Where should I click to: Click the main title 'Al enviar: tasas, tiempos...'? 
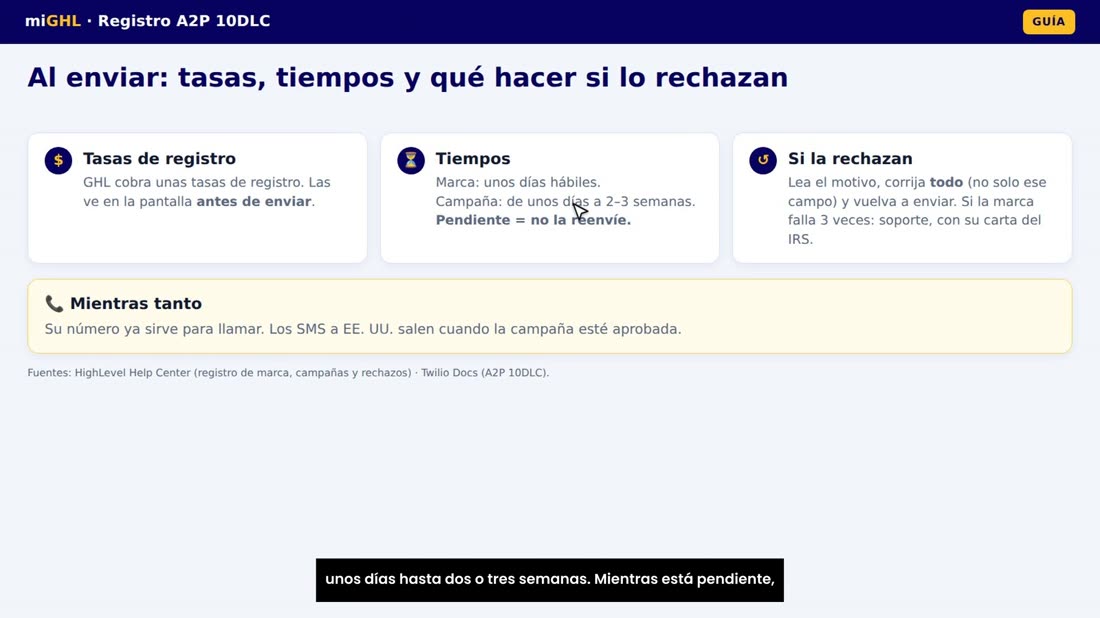tap(408, 77)
